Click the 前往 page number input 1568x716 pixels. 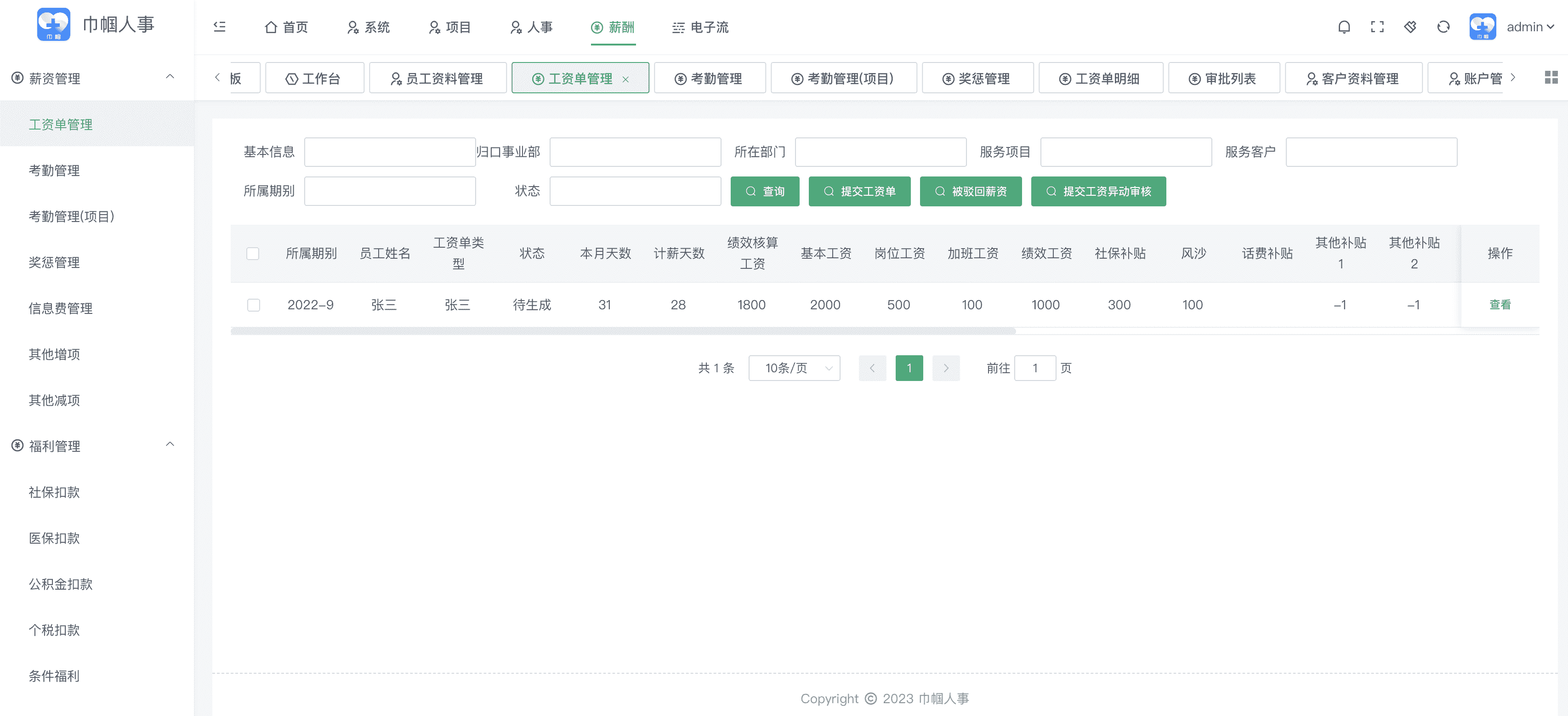[1035, 368]
